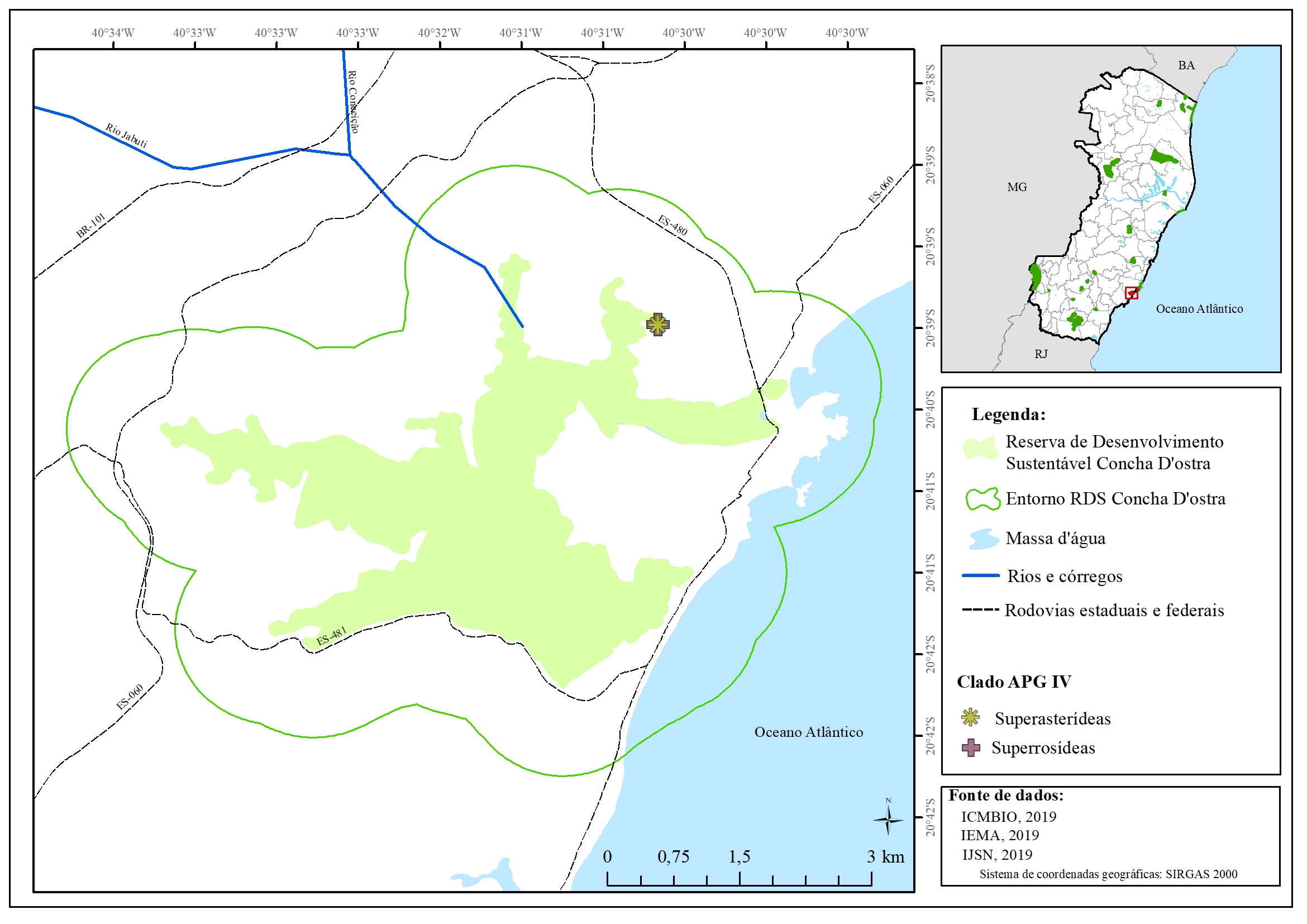Click the ES-480 road label

pyautogui.click(x=672, y=226)
